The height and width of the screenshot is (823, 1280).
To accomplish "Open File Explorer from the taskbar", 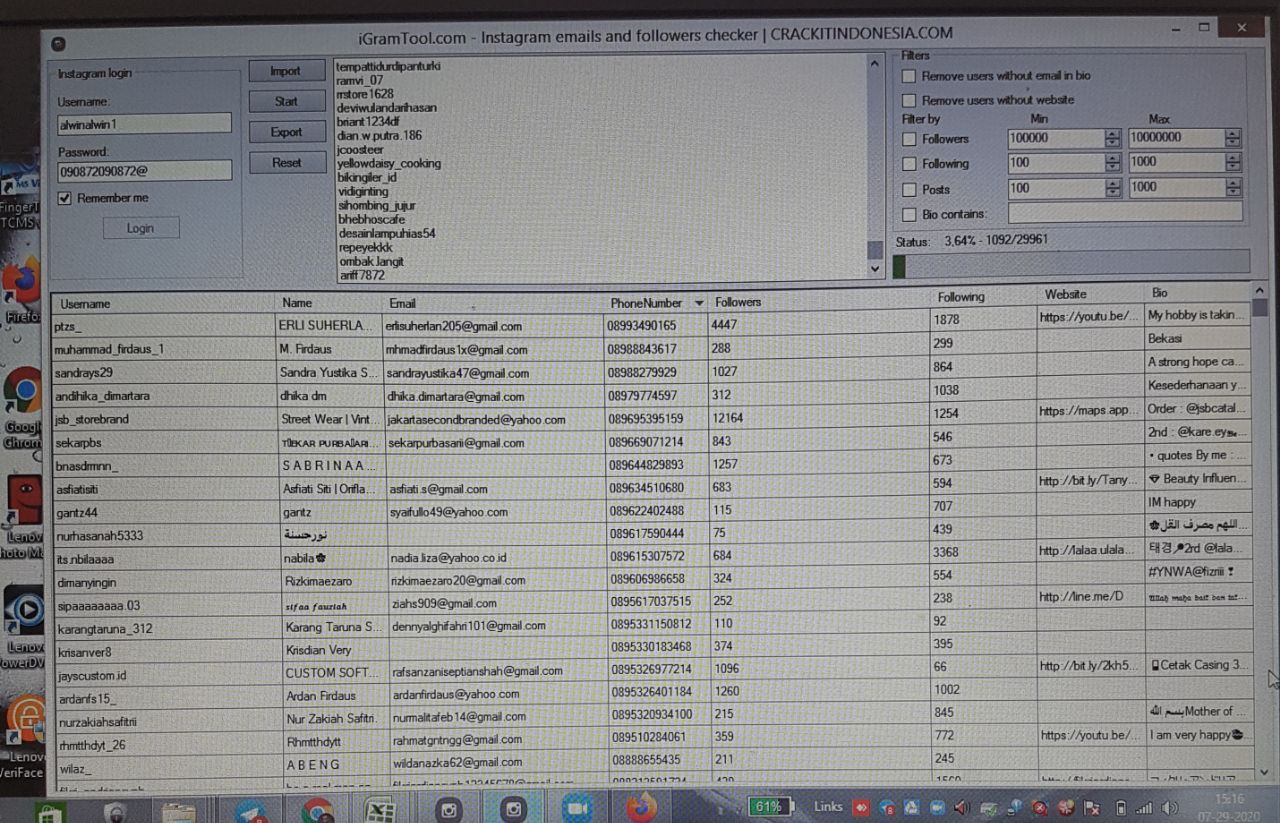I will pyautogui.click(x=178, y=809).
